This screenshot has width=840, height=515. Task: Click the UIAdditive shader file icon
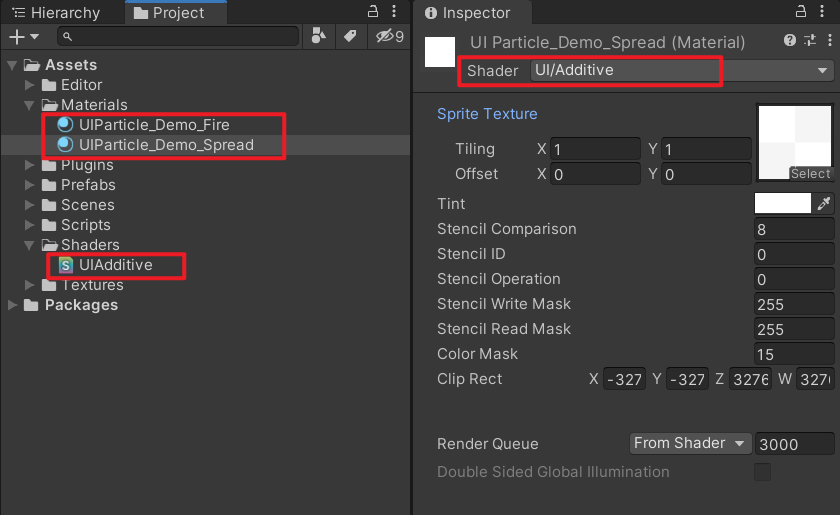65,265
